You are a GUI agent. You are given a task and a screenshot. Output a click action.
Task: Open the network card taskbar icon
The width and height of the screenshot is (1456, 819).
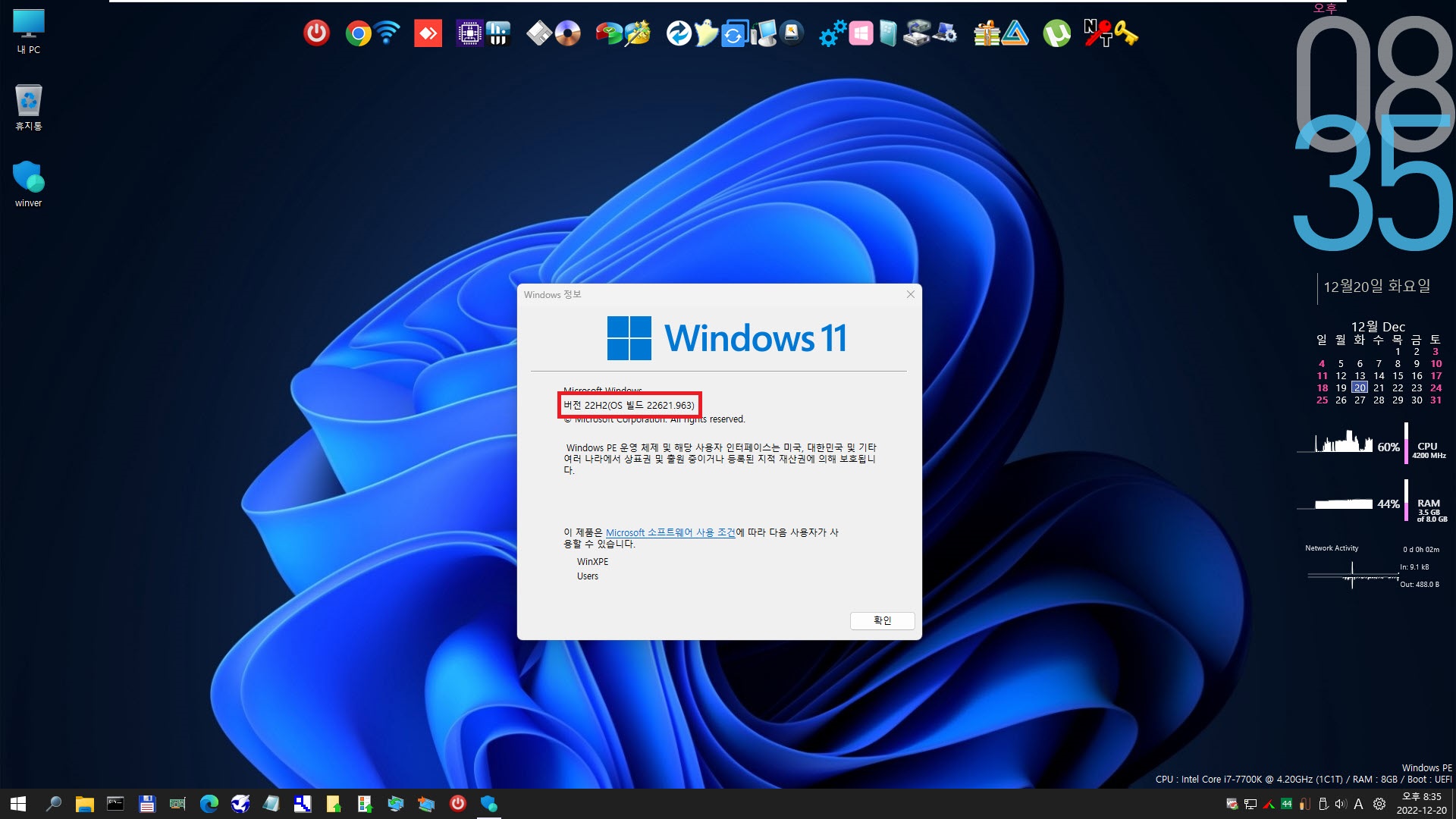pyautogui.click(x=177, y=804)
